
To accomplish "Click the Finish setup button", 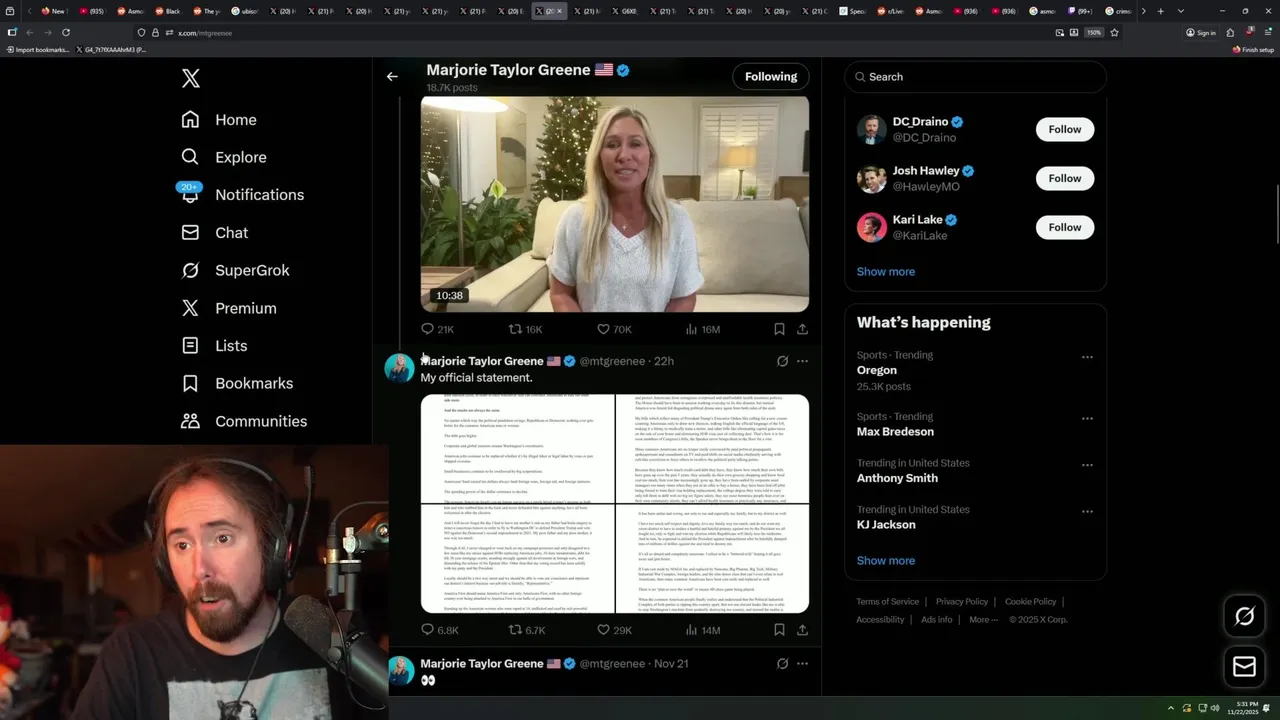I will click(x=1253, y=49).
